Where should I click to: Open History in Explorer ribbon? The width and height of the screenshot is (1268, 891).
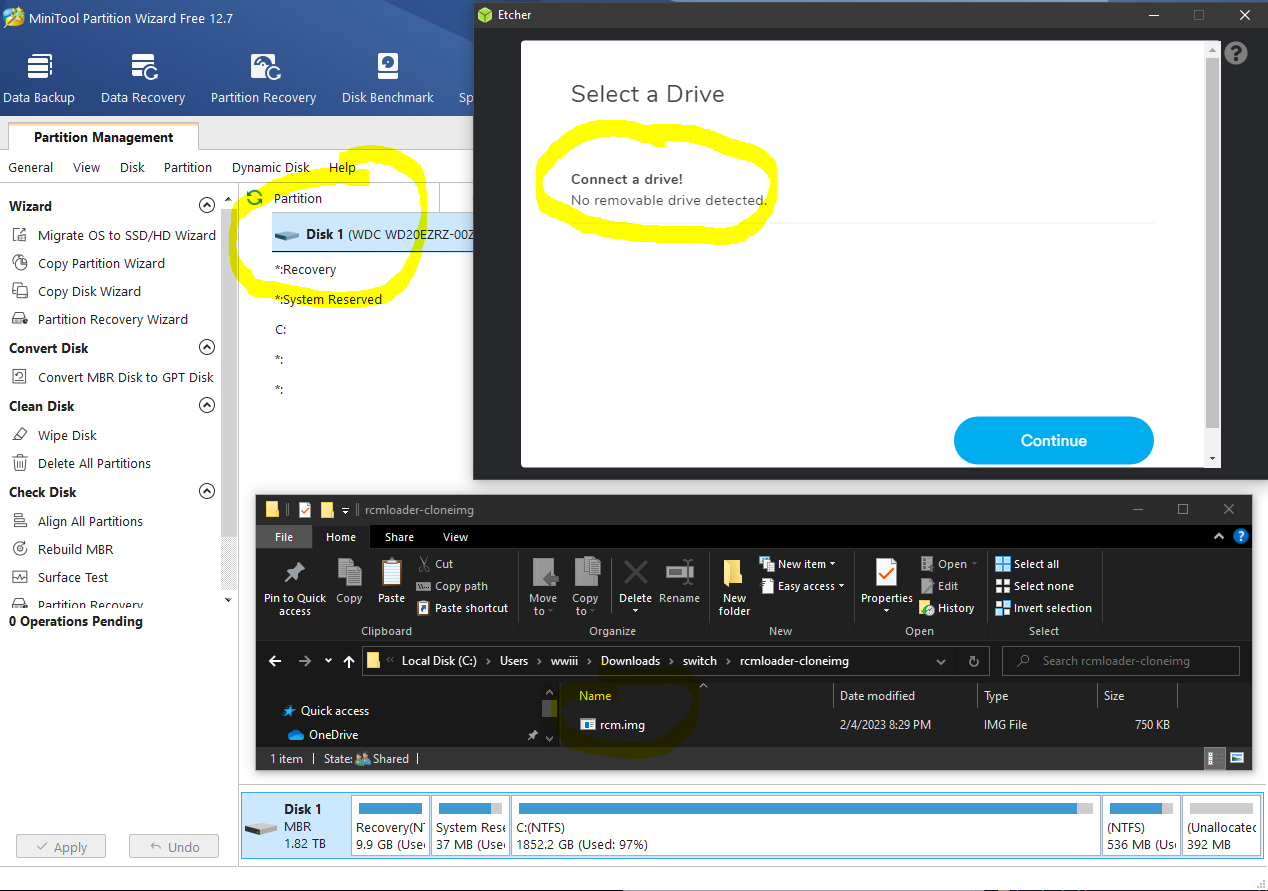(947, 608)
